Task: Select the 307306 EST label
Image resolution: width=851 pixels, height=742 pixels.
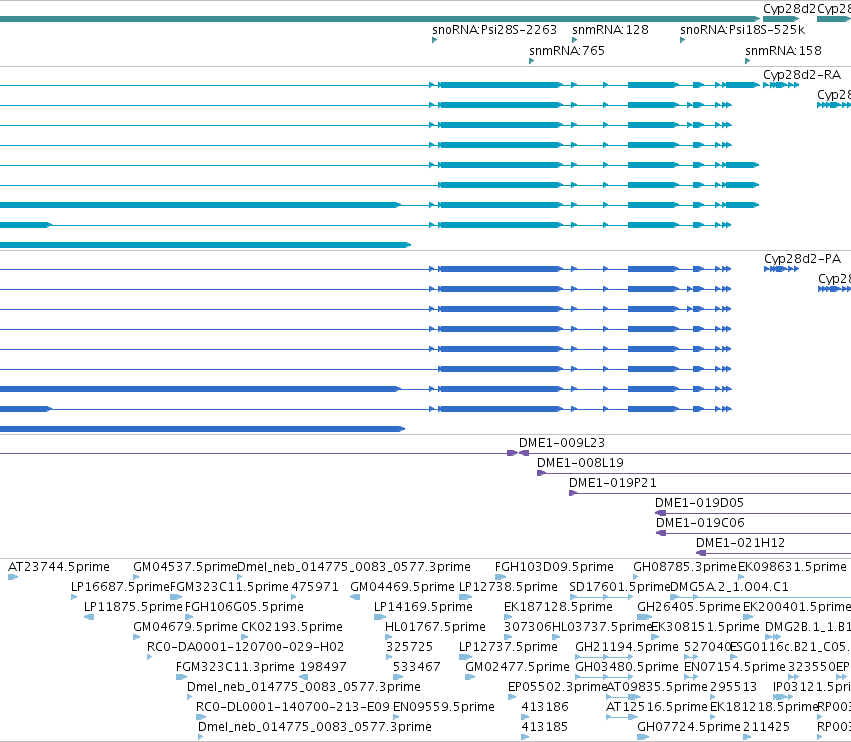Action: click(528, 627)
